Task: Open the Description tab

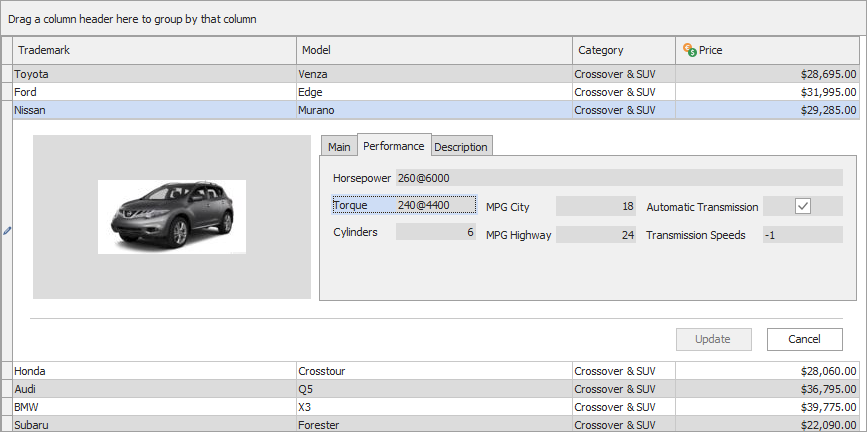Action: [x=461, y=147]
